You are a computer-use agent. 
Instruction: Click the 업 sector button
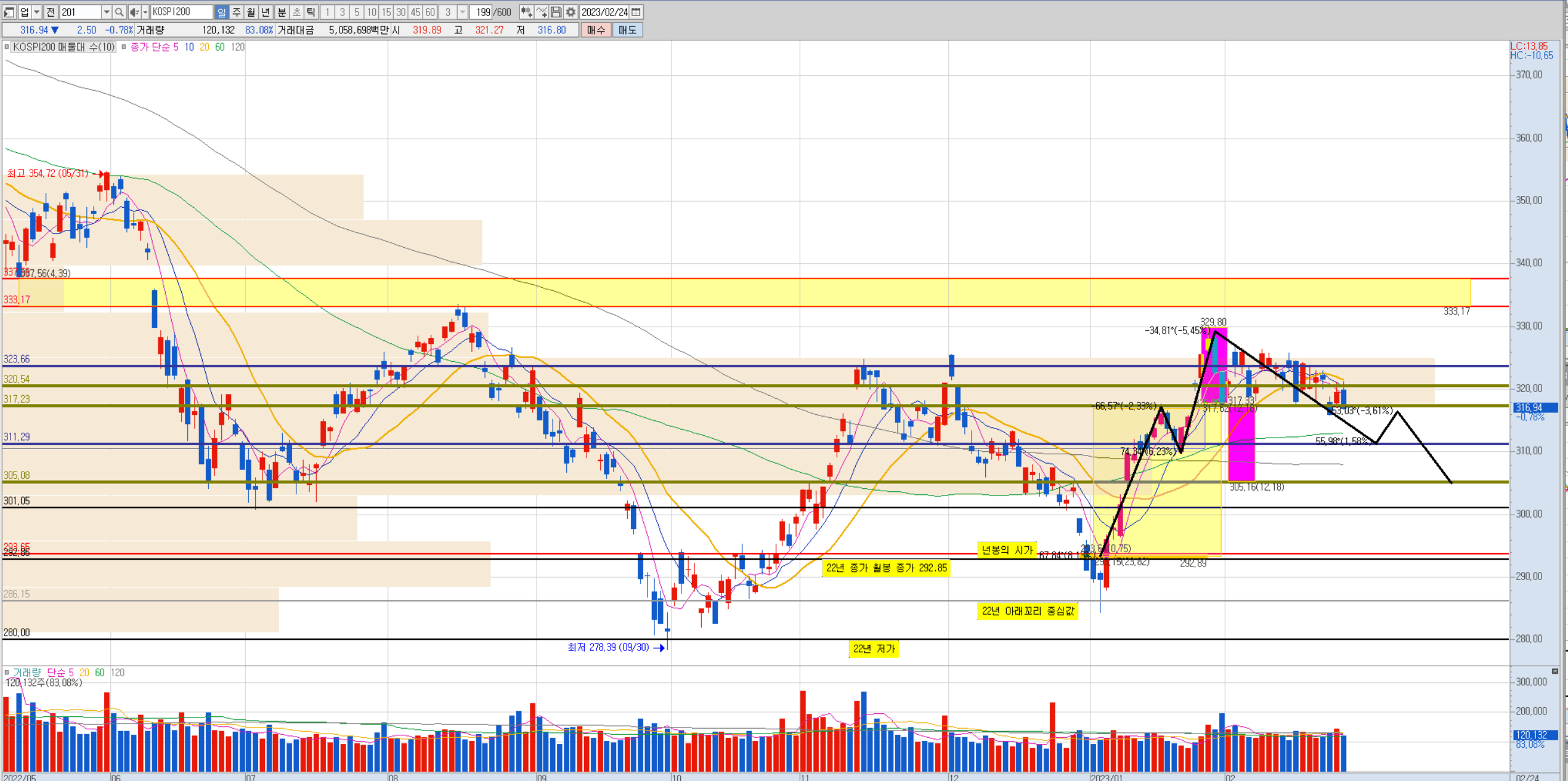coord(24,12)
